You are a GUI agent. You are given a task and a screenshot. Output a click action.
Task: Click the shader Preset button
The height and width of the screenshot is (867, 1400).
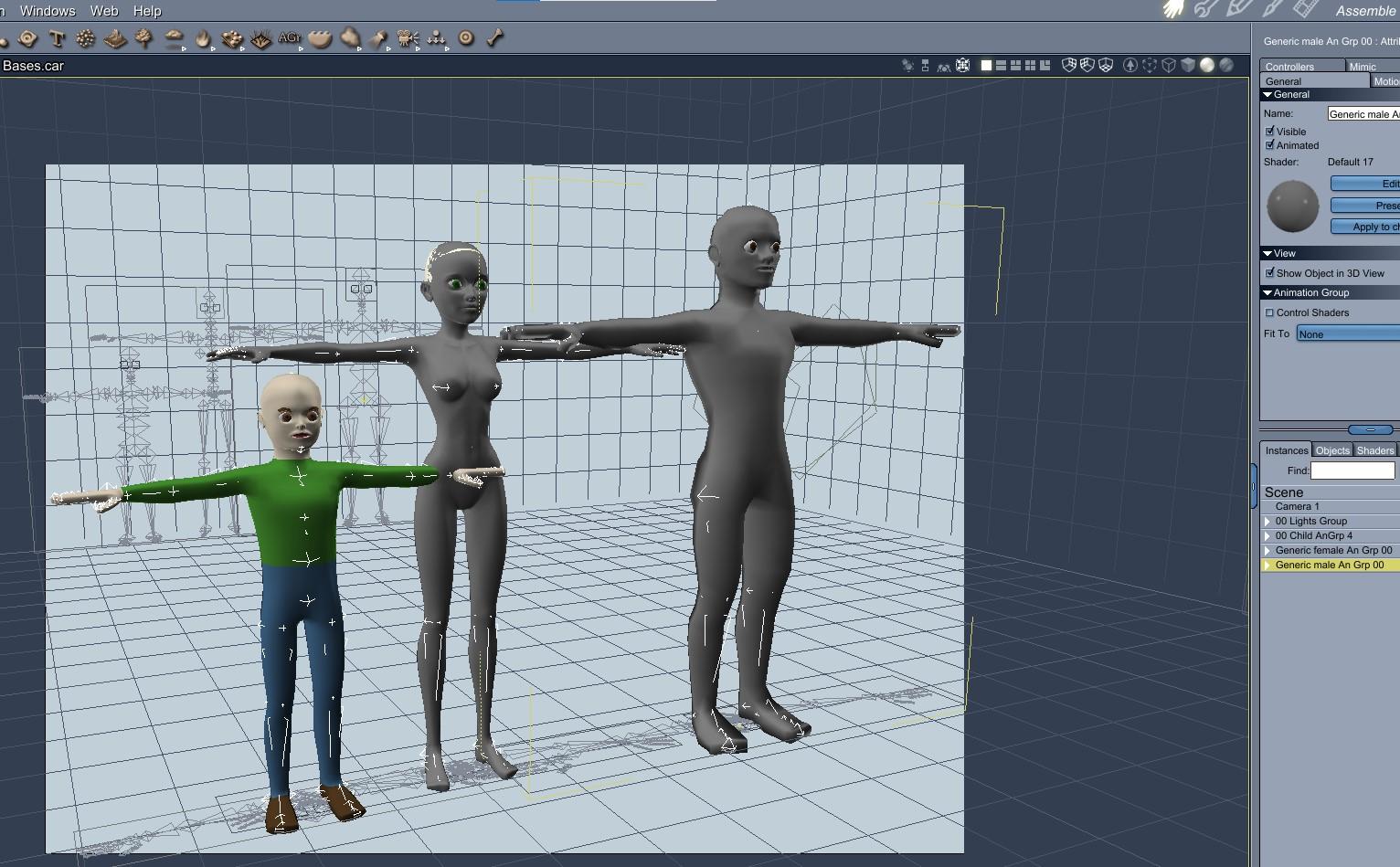[1365, 206]
